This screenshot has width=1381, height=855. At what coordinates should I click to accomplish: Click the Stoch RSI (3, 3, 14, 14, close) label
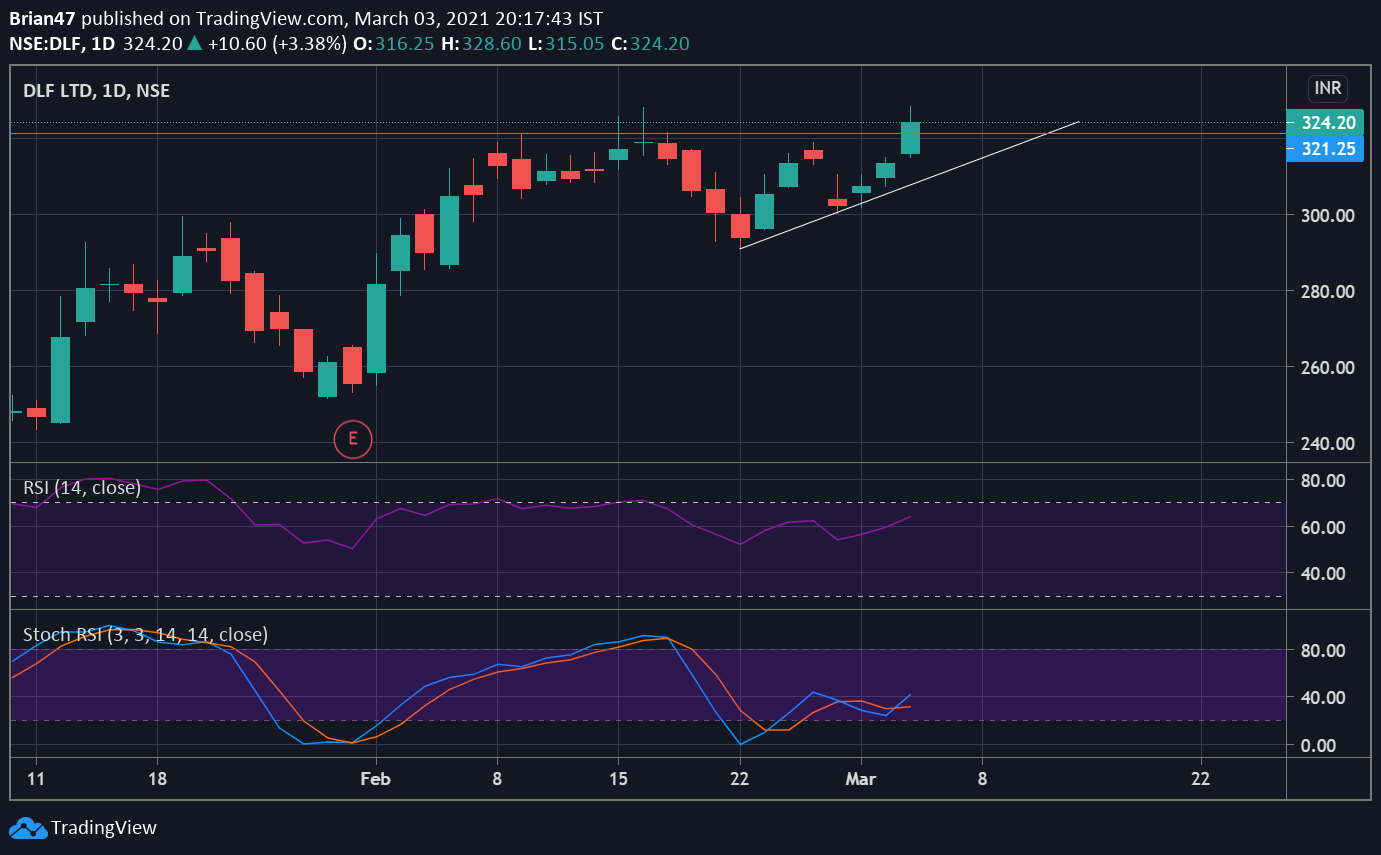[145, 634]
